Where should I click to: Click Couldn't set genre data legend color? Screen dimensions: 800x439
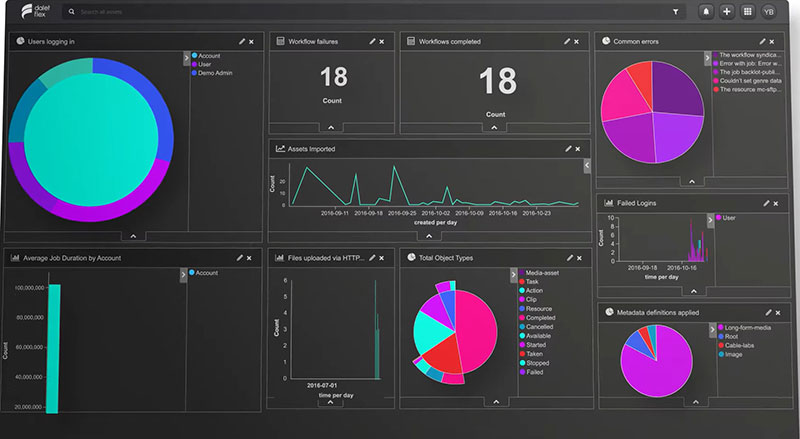click(x=716, y=81)
